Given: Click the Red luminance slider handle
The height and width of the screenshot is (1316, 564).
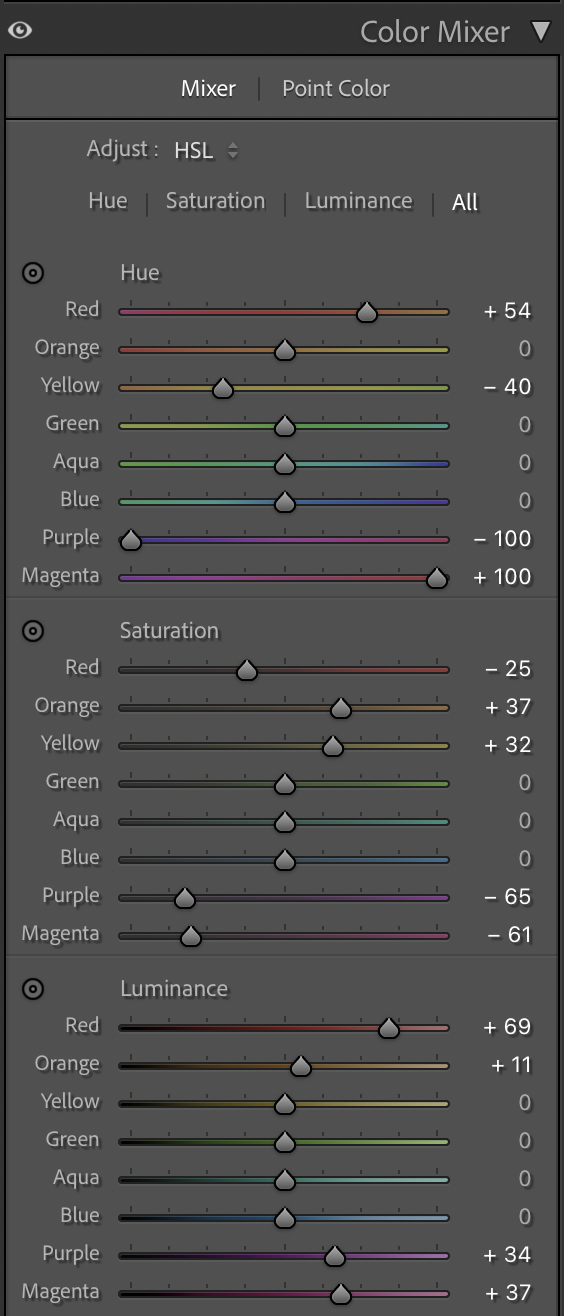Looking at the screenshot, I should pos(389,1028).
